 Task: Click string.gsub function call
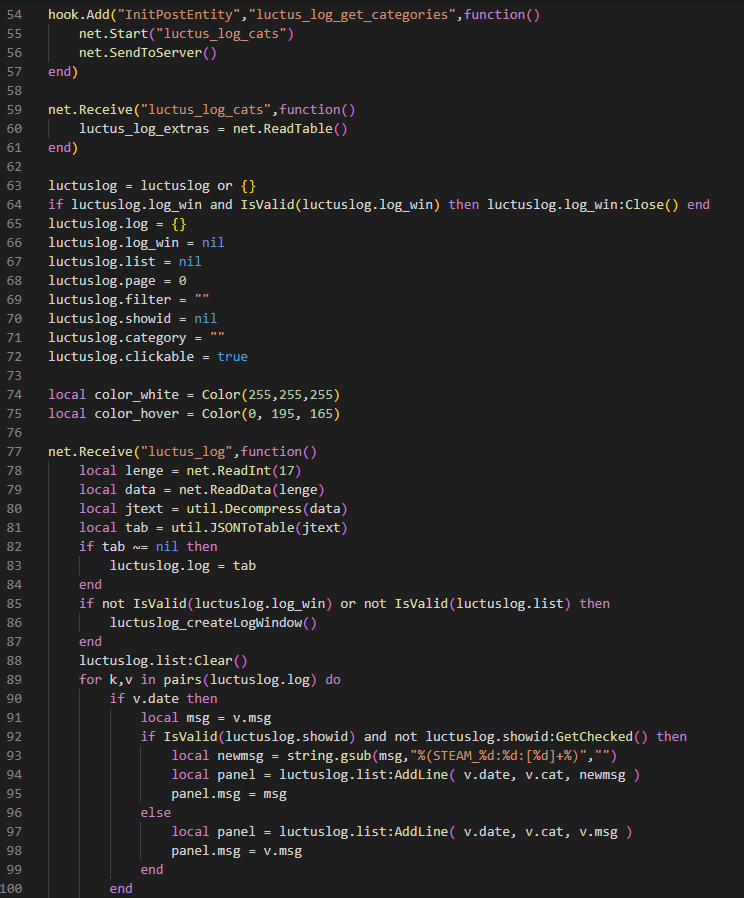[x=329, y=756]
